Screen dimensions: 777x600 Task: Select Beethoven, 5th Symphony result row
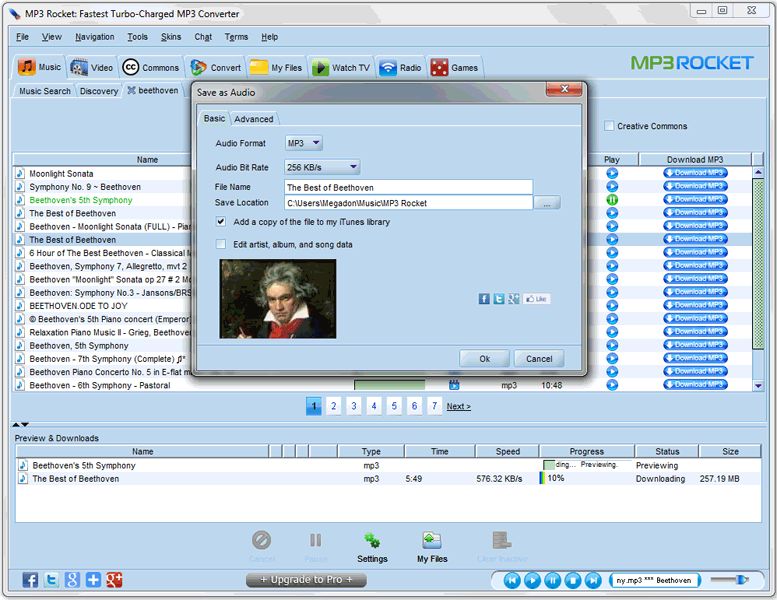pyautogui.click(x=79, y=345)
